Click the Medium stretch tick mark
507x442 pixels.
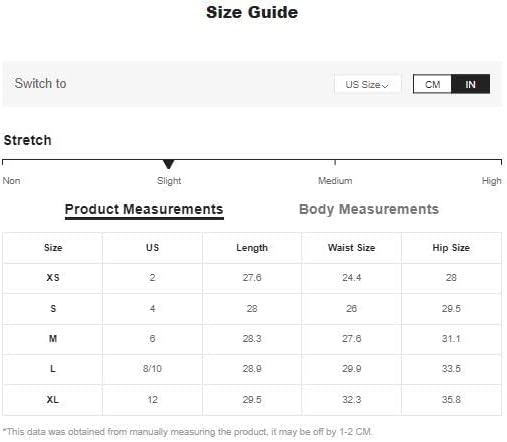[x=335, y=162]
